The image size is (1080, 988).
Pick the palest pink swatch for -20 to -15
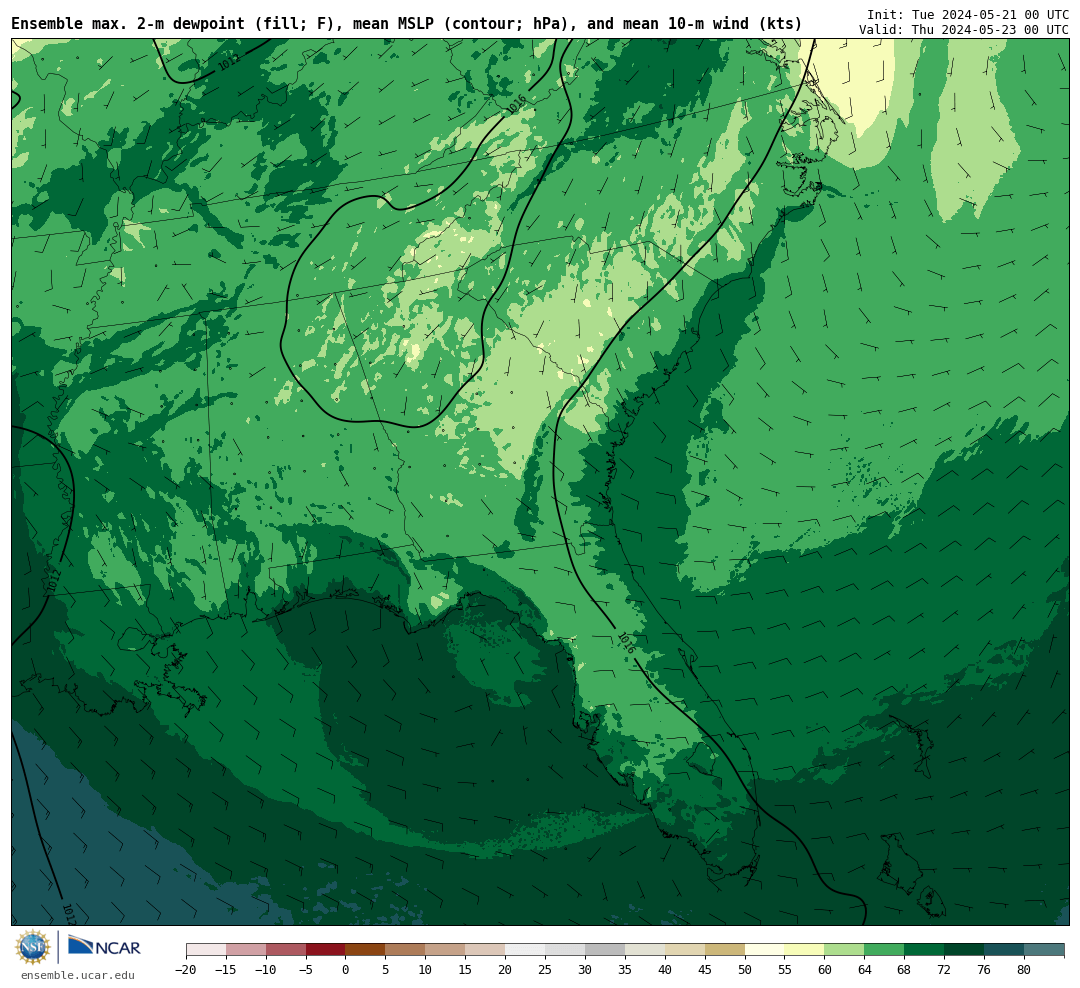tap(206, 950)
